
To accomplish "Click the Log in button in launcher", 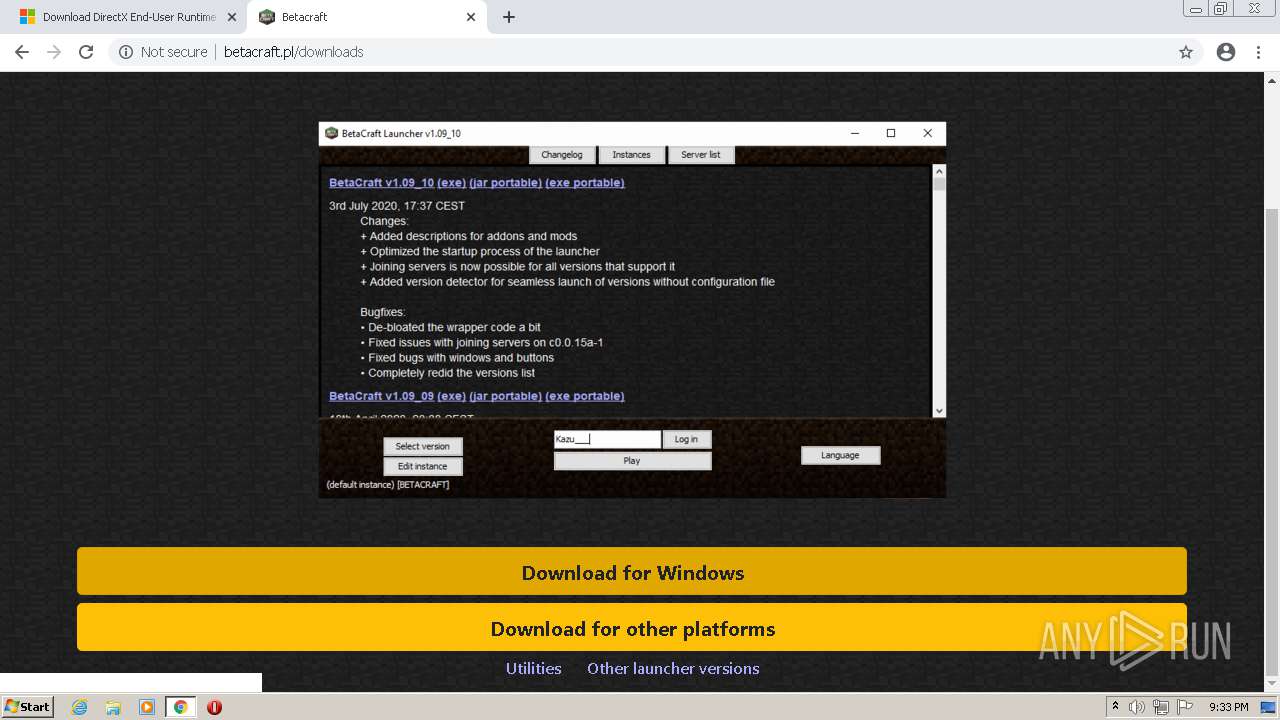I will pyautogui.click(x=687, y=439).
